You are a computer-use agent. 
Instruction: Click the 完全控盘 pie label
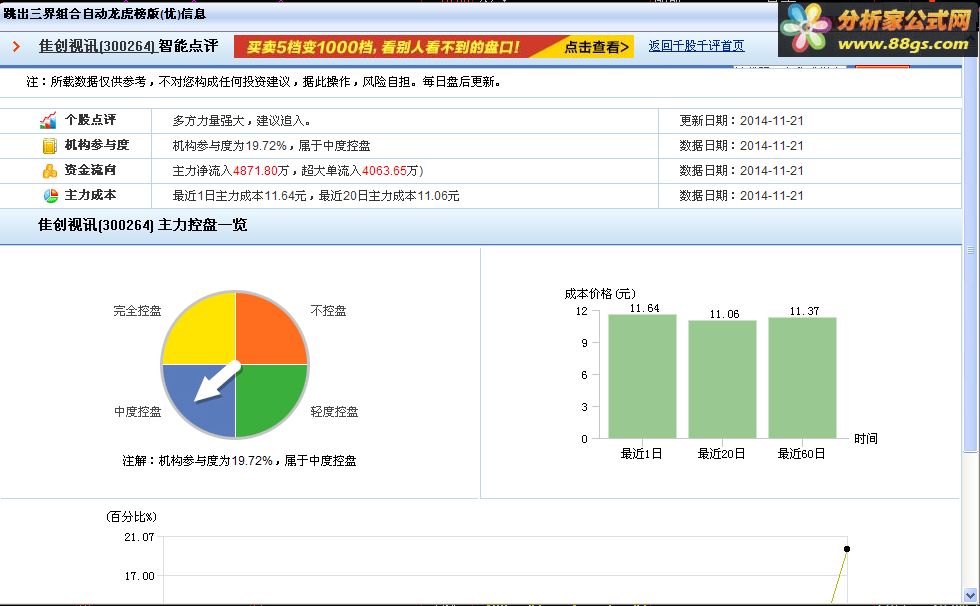tap(138, 310)
